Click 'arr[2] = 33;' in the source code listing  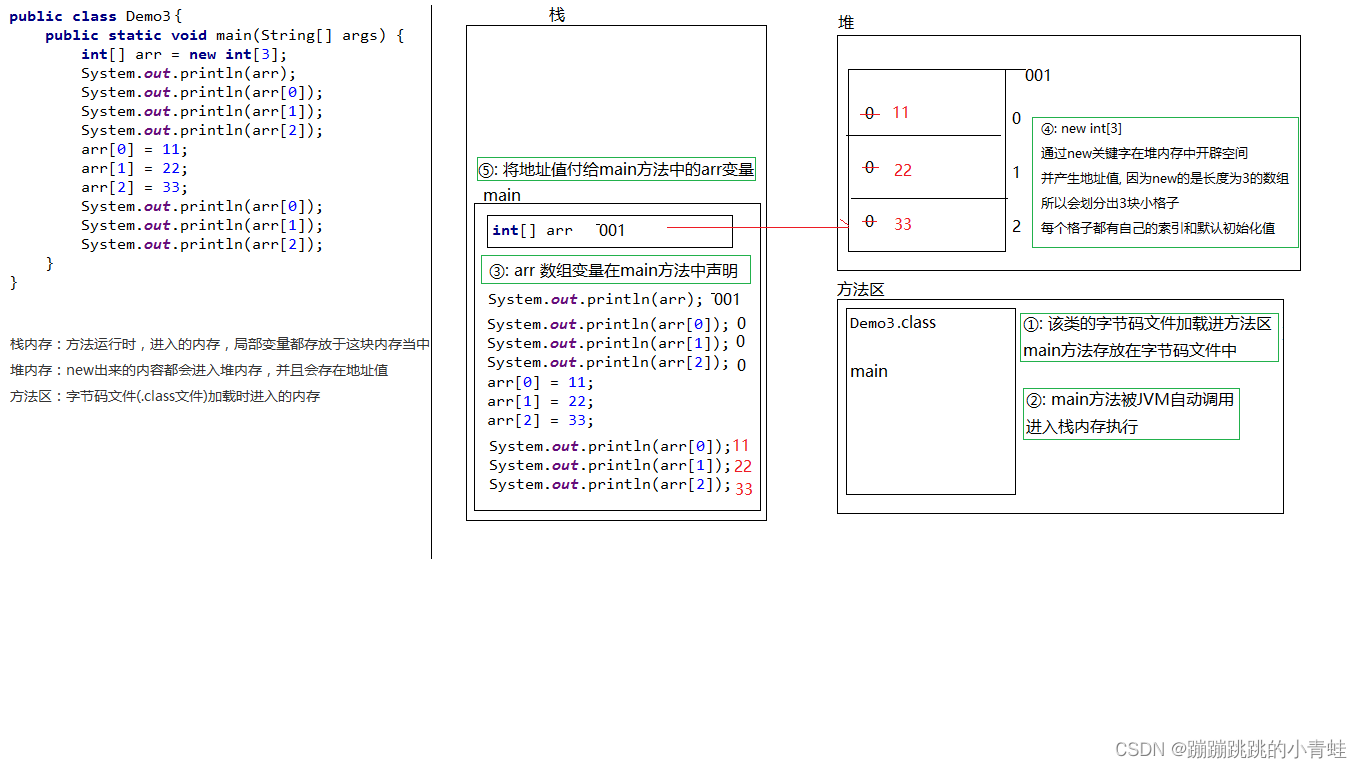134,187
